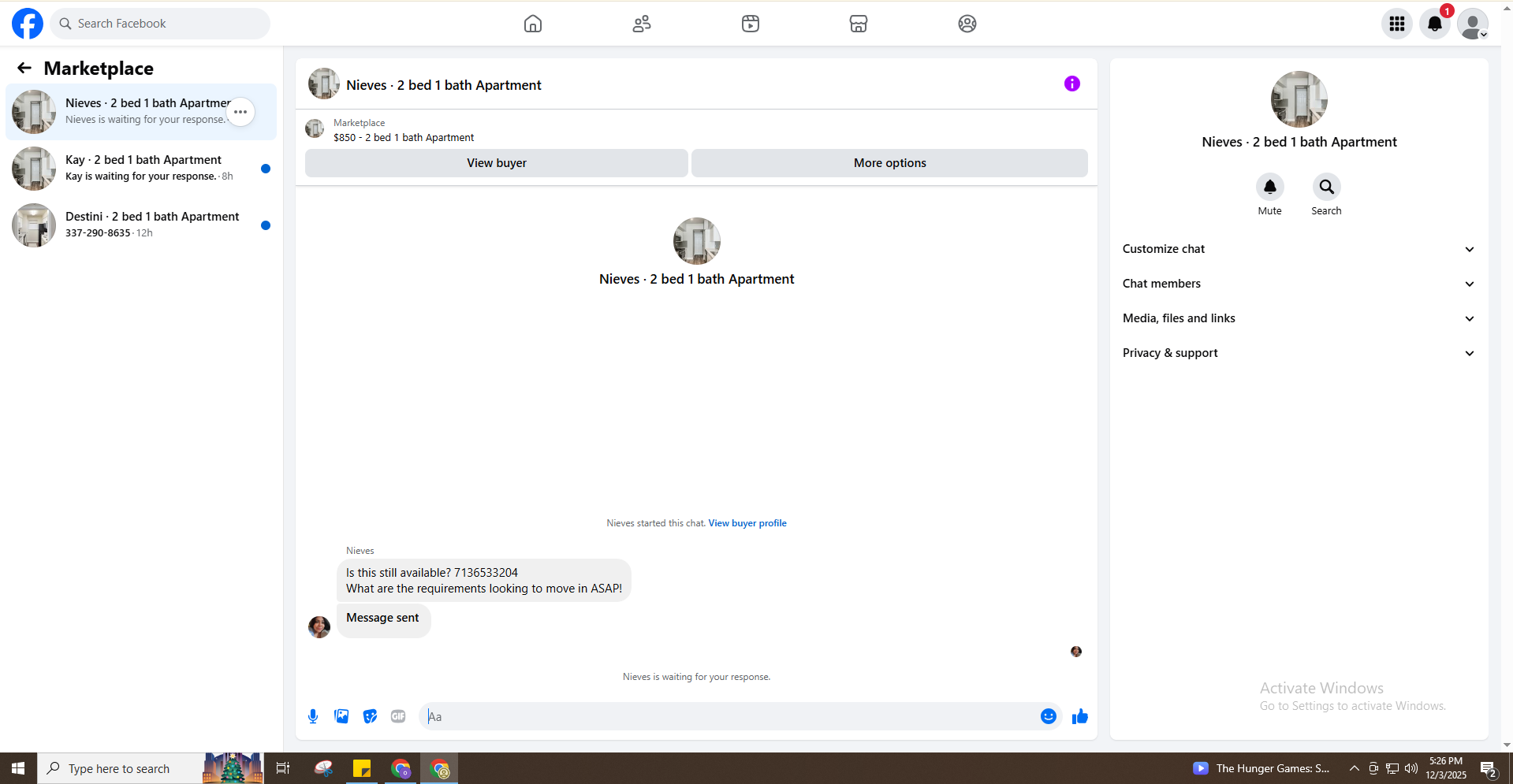Open the Windows Start menu
Viewport: 1513px width, 784px height.
click(x=18, y=768)
